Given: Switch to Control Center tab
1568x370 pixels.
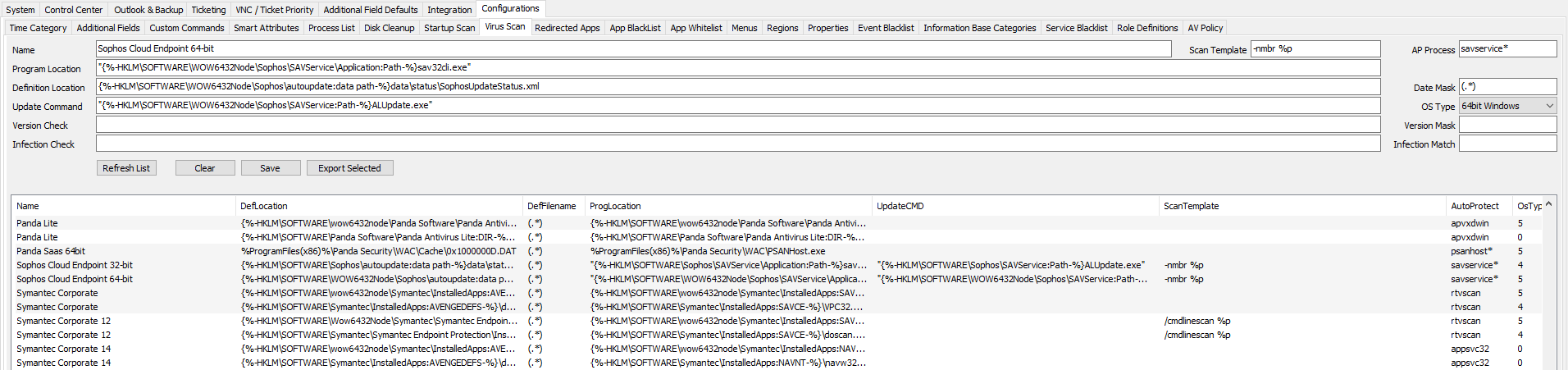Looking at the screenshot, I should pos(74,10).
